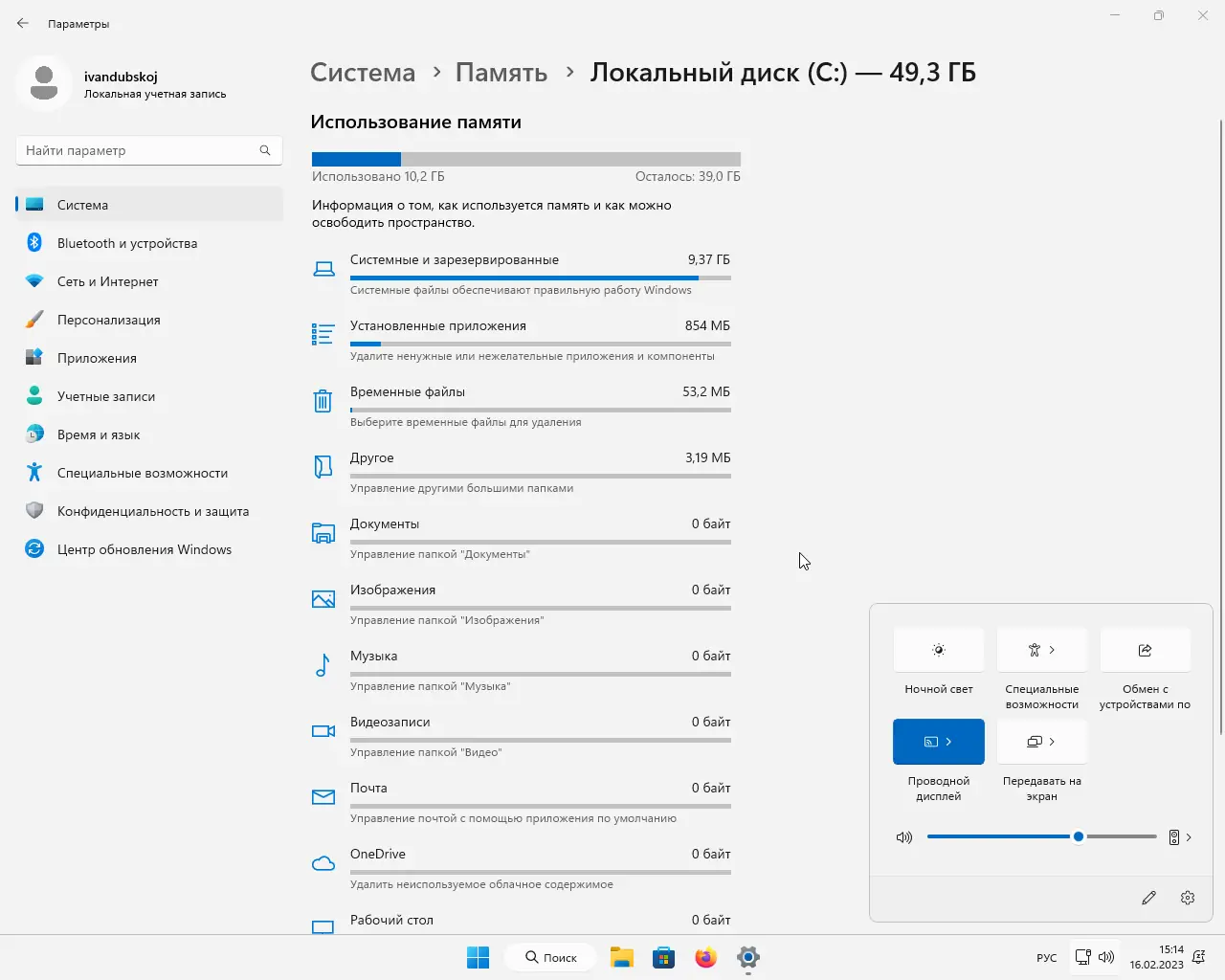The height and width of the screenshot is (980, 1225).
Task: Click the list icon for Установленные приложения
Action: tap(323, 334)
